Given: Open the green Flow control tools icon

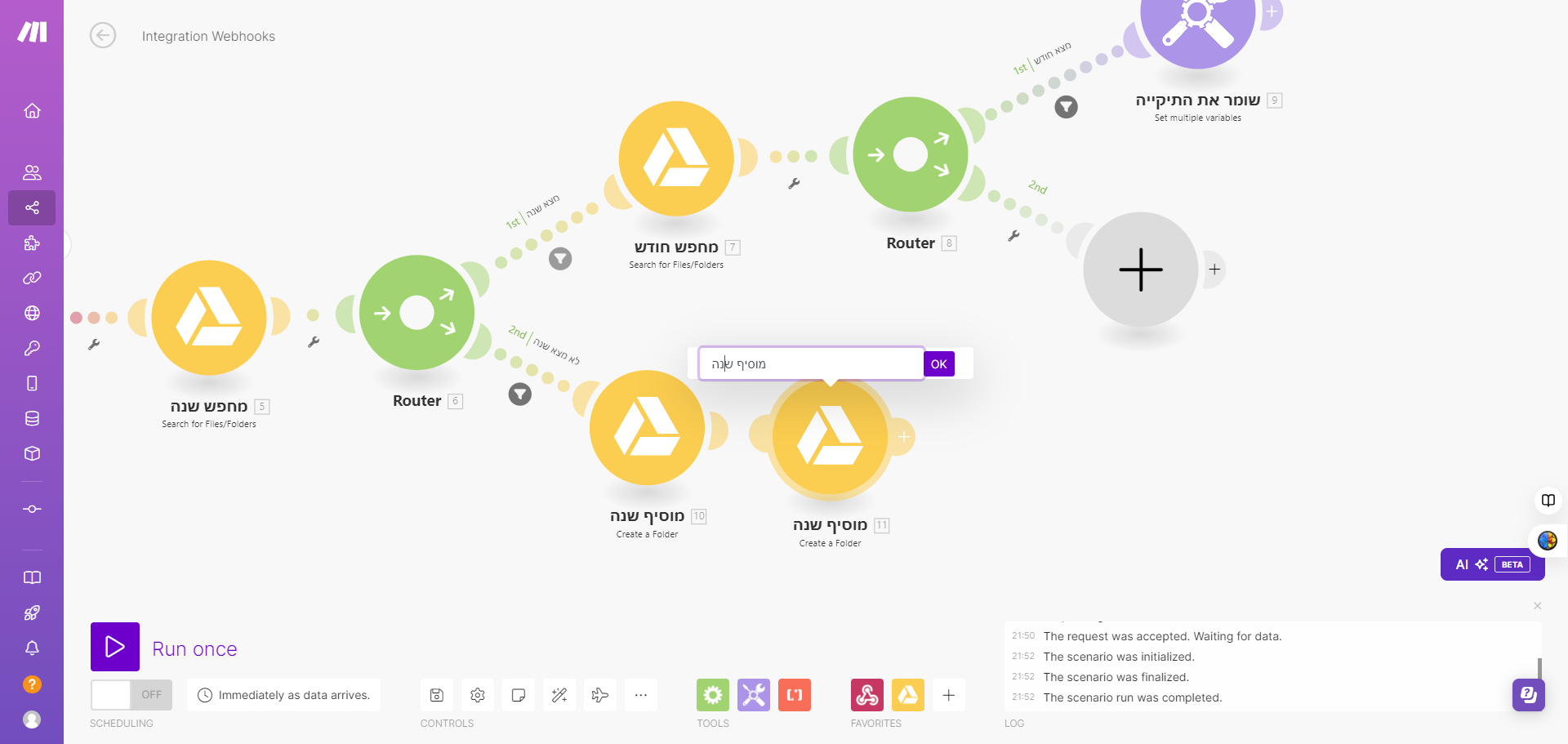Looking at the screenshot, I should click(713, 695).
